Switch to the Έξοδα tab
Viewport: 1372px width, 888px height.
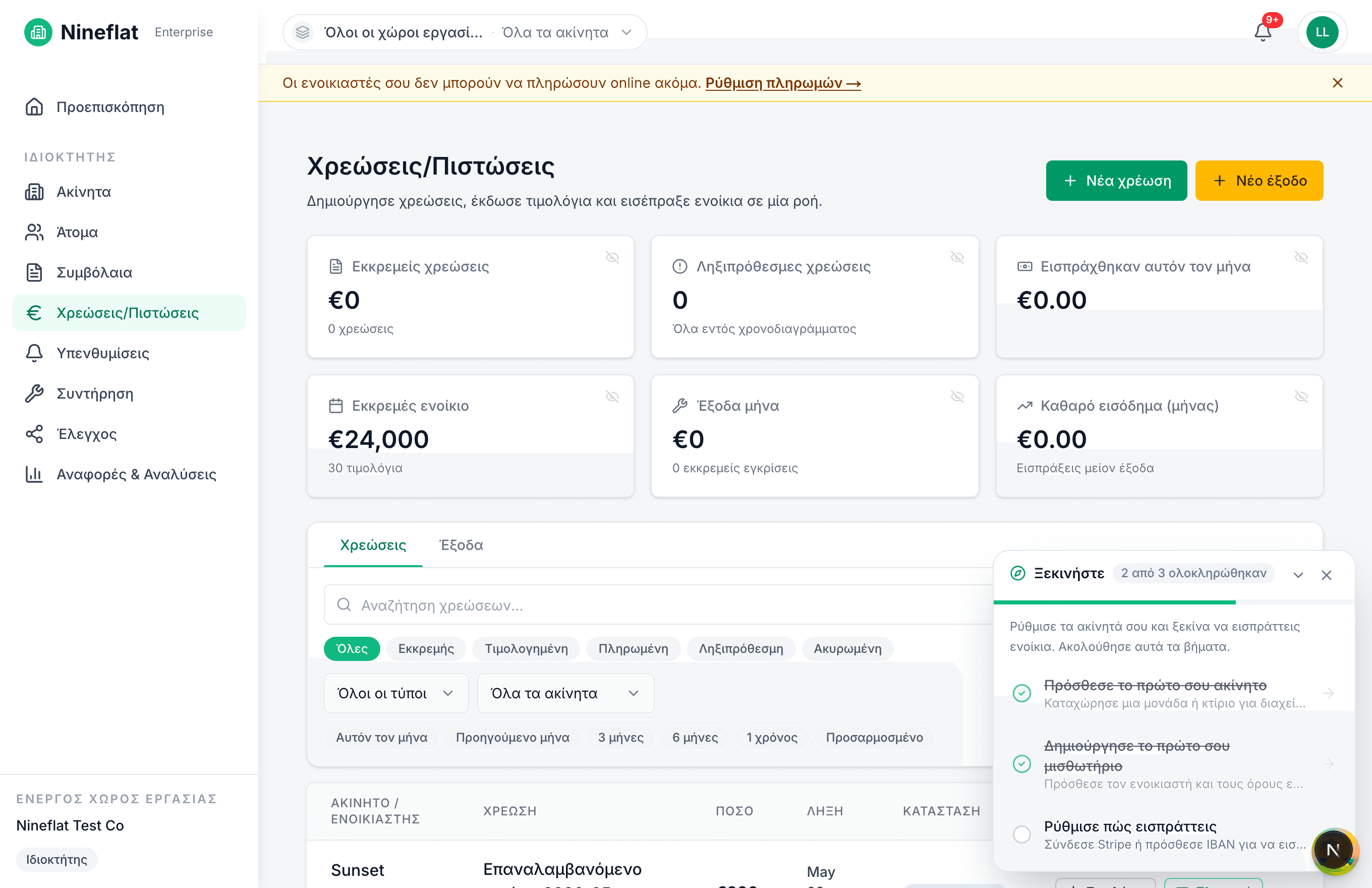coord(461,545)
